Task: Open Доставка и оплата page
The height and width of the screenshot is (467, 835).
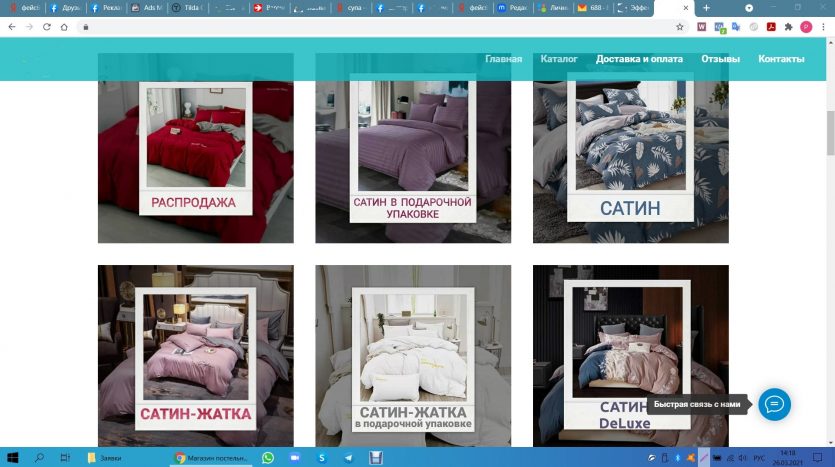Action: point(639,59)
